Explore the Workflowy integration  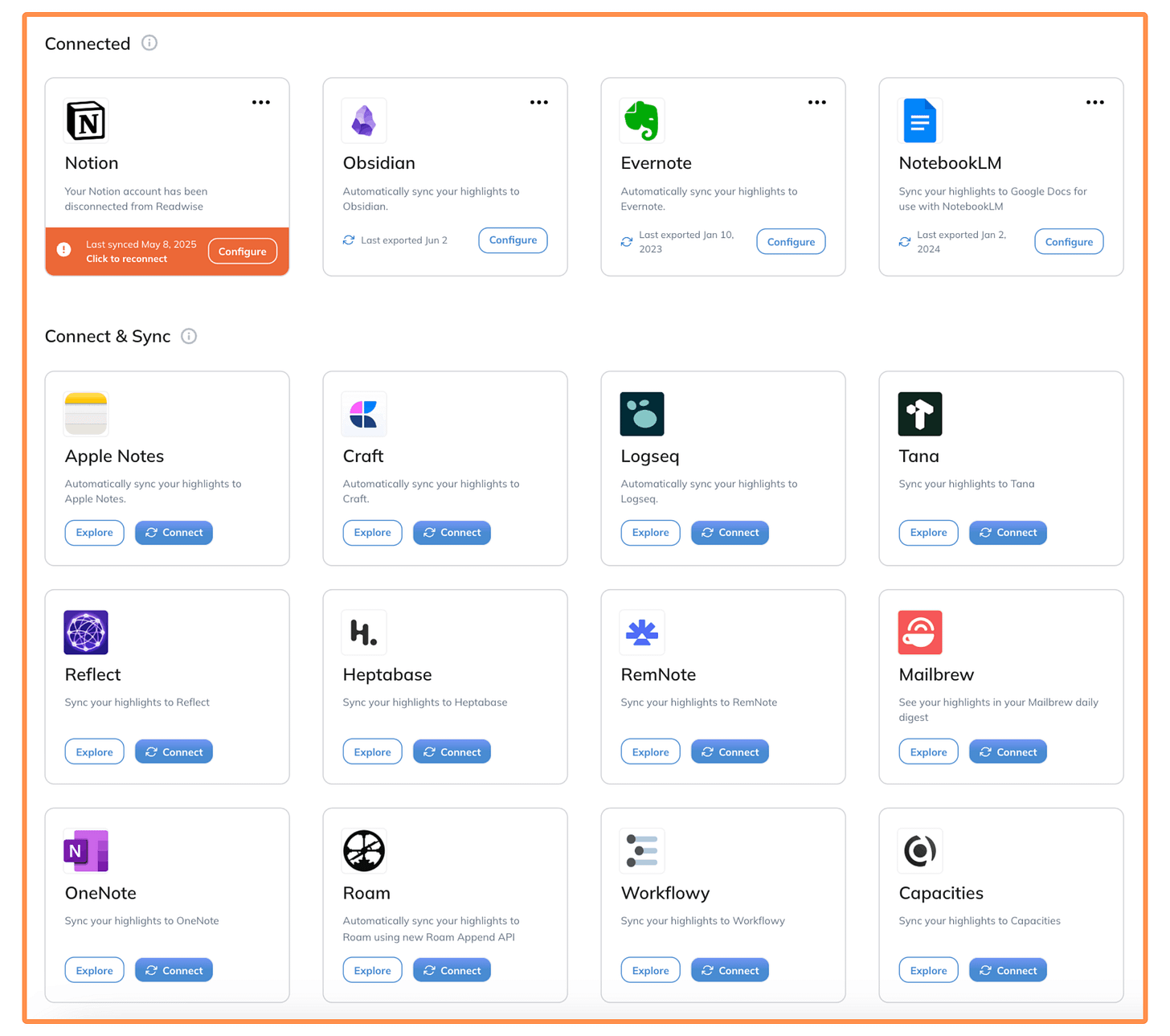[x=651, y=970]
